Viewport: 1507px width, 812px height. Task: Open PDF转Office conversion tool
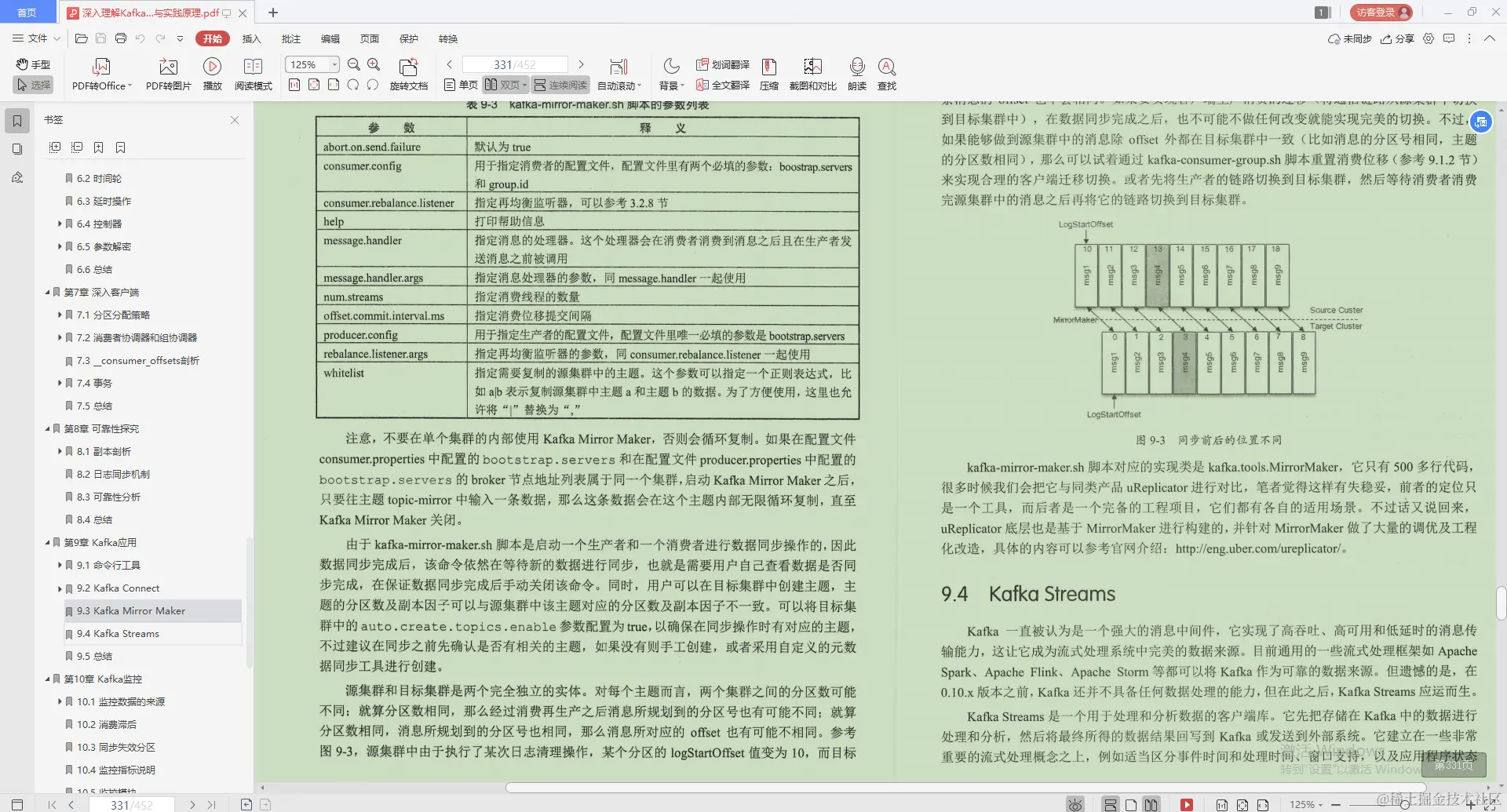click(x=100, y=73)
